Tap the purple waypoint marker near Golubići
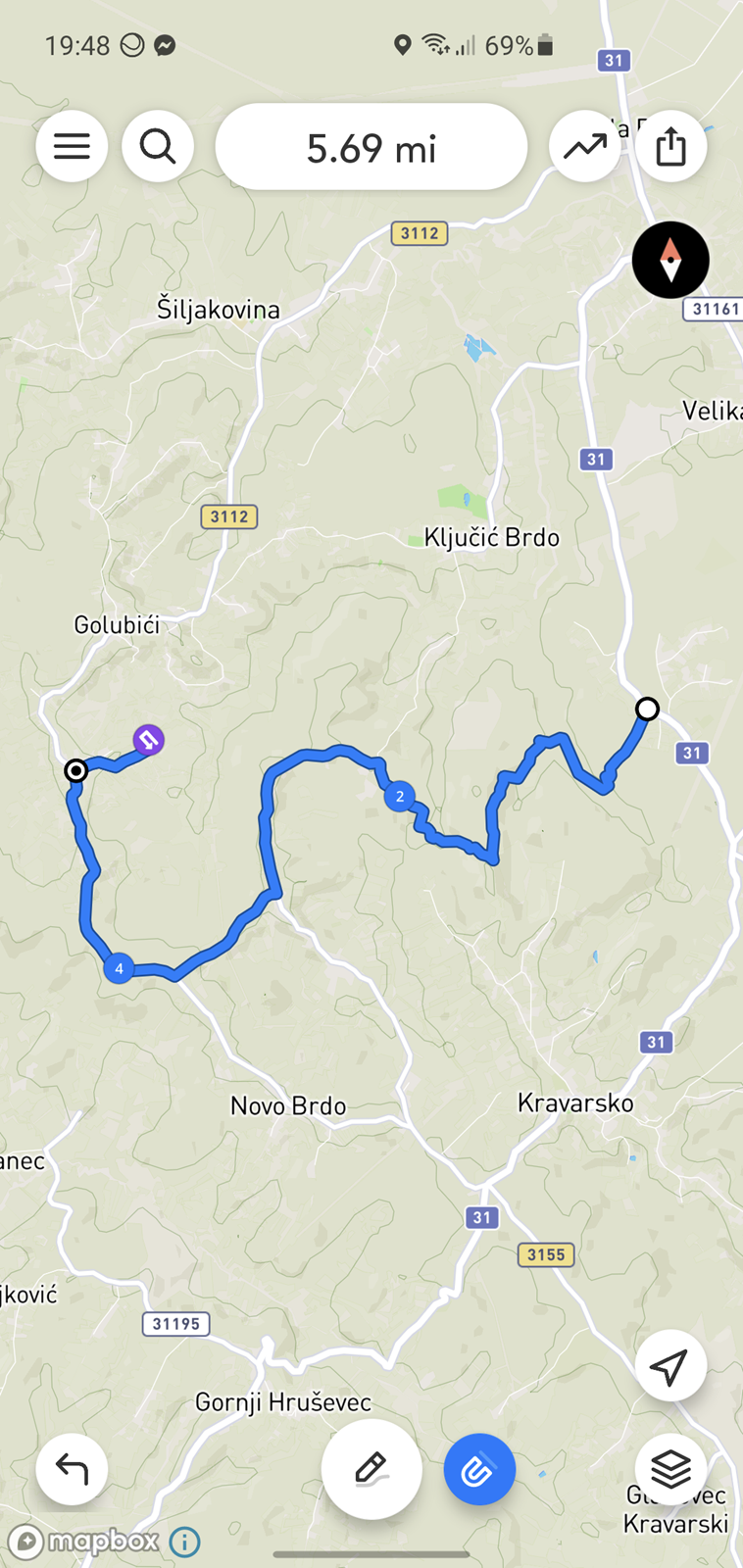Screen dimensions: 743x1568 click(x=148, y=739)
